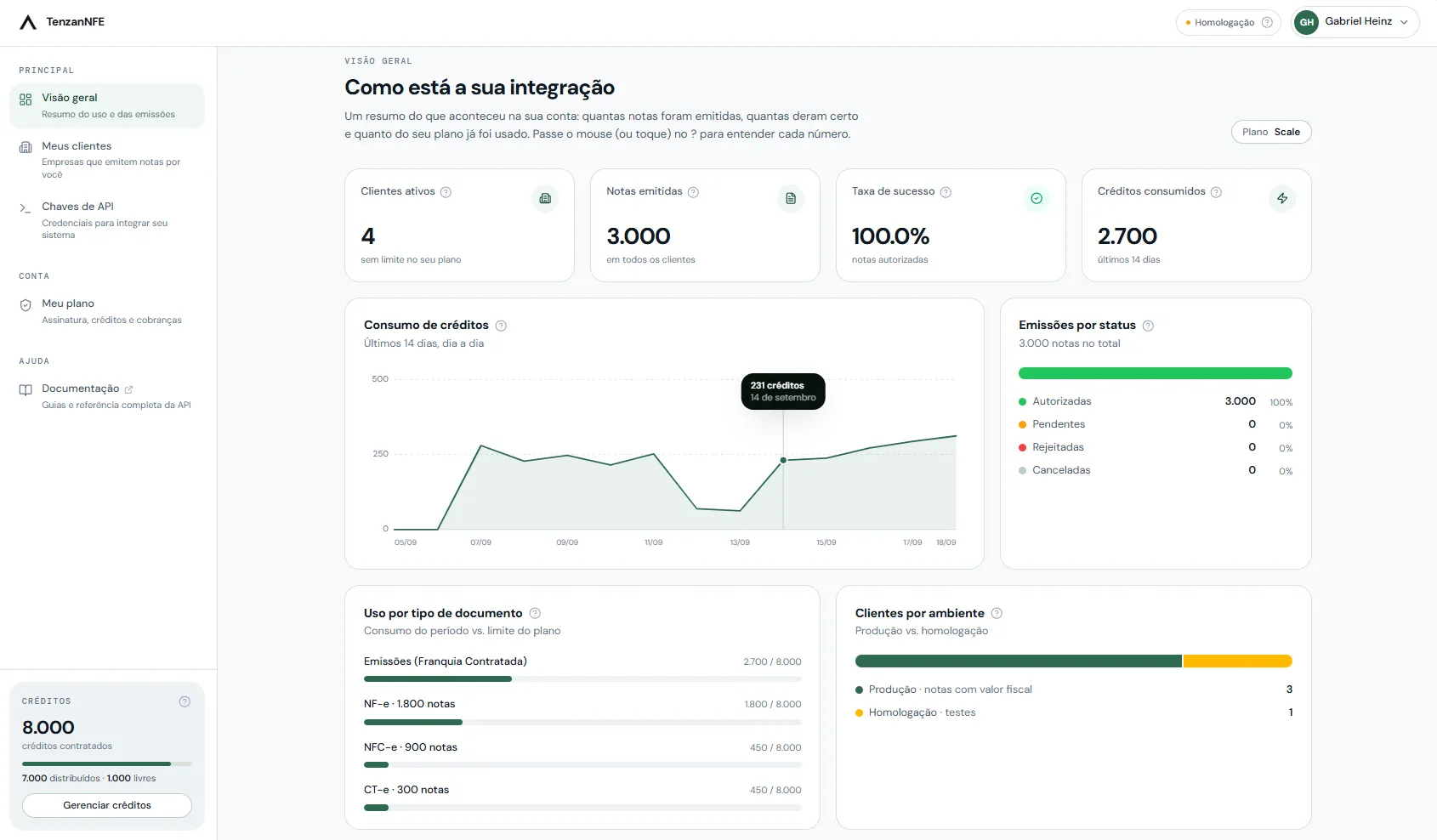
Task: Click the Homologação environment badge
Action: (x=1229, y=22)
